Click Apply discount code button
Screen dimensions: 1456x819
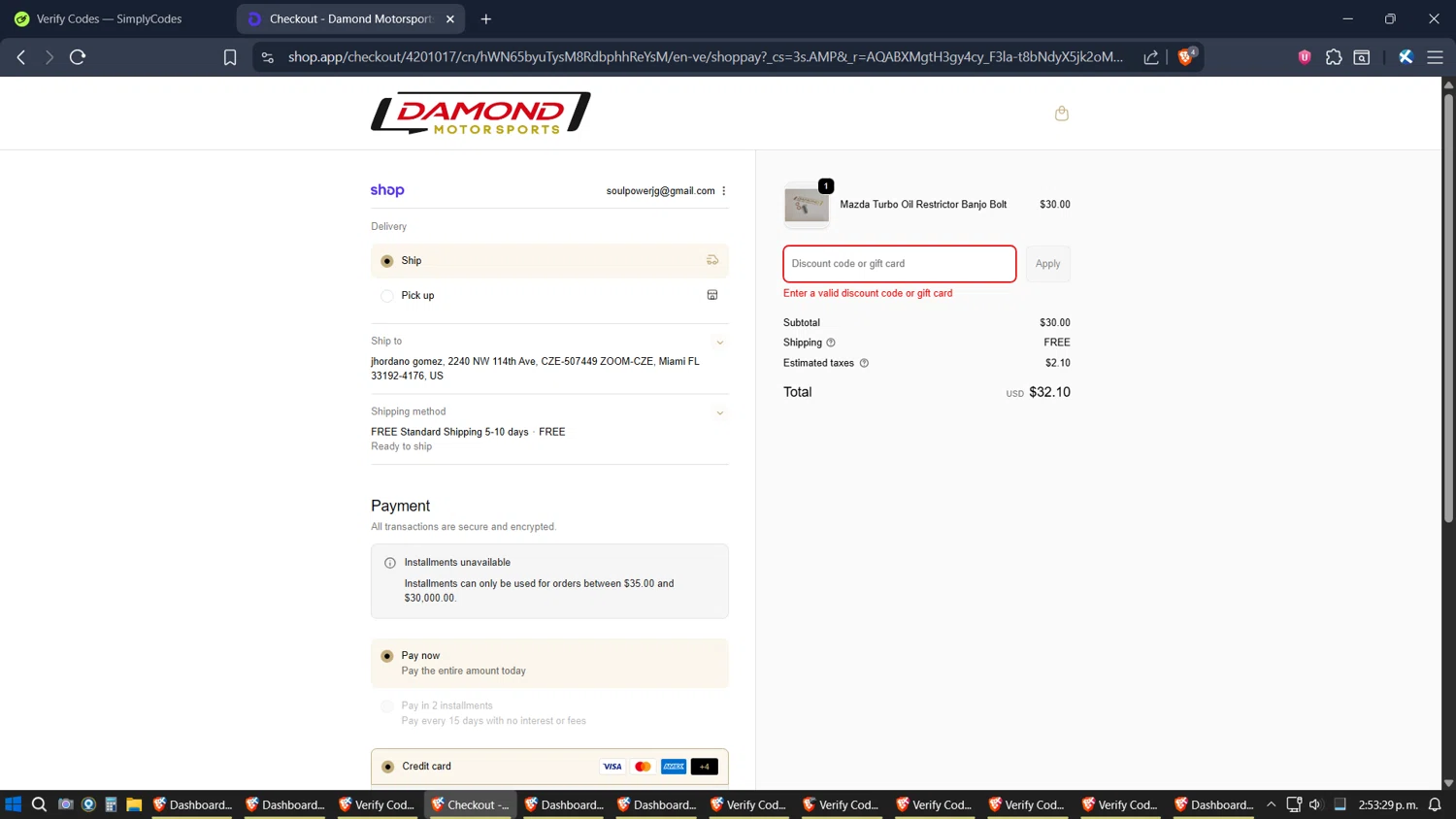point(1047,264)
